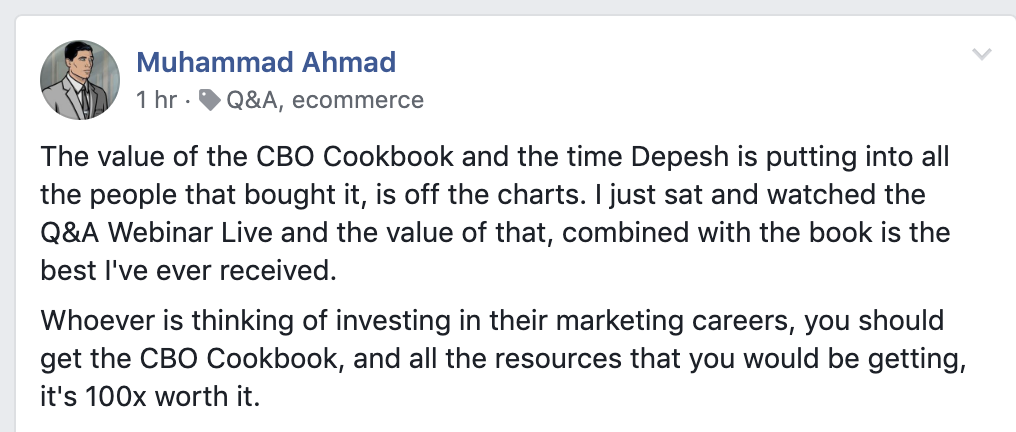Screen dimensions: 1016x432
Task: Open the Q&A topic tag
Action: (254, 100)
